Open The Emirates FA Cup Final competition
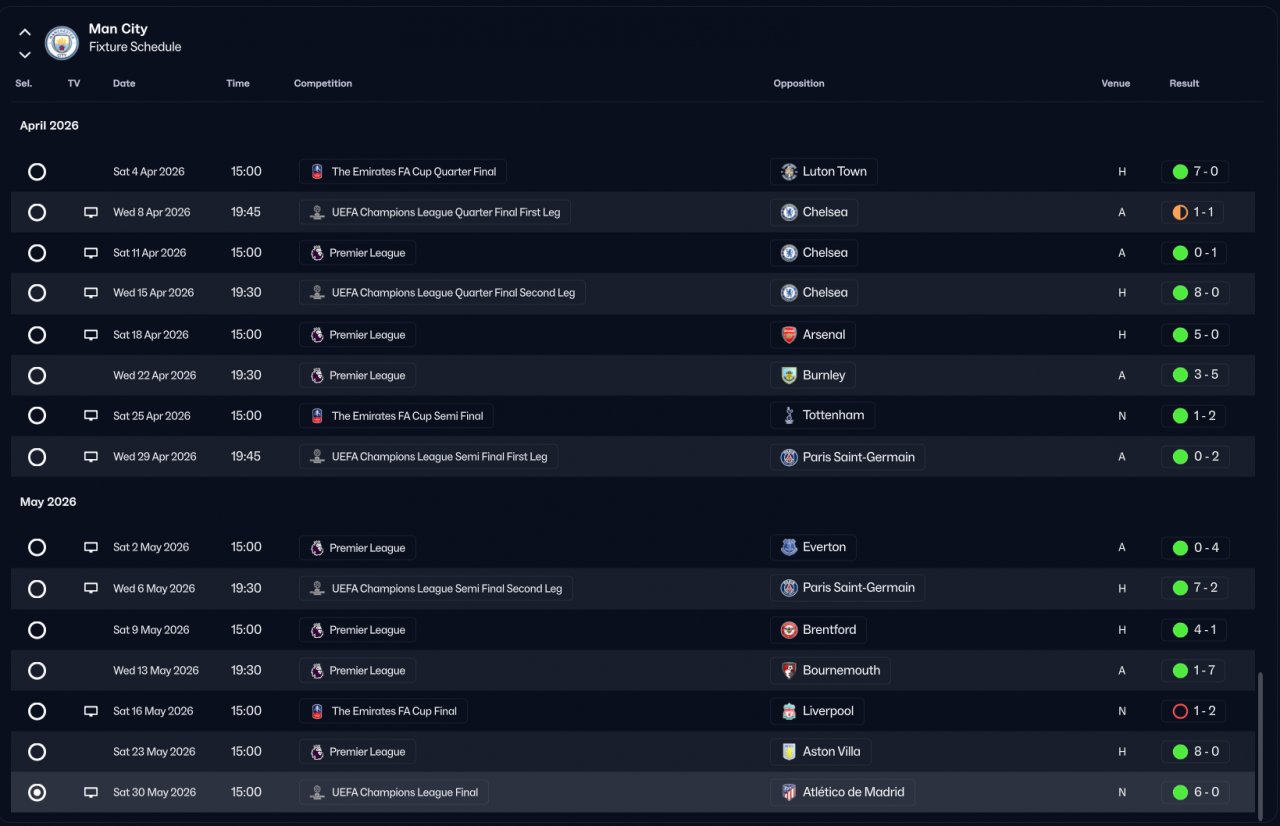Image resolution: width=1280 pixels, height=826 pixels. [x=383, y=711]
